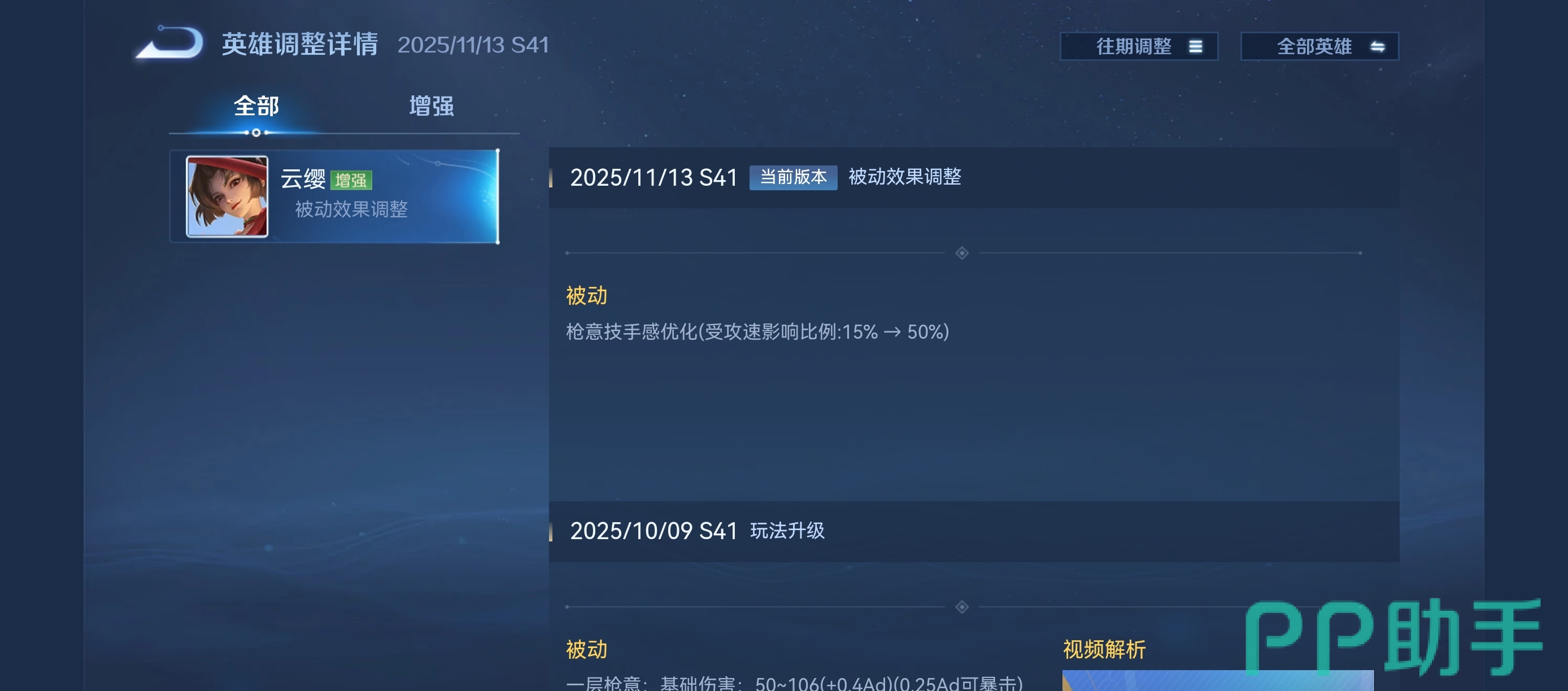
Task: Select the 云缨 hero portrait
Action: tap(227, 196)
